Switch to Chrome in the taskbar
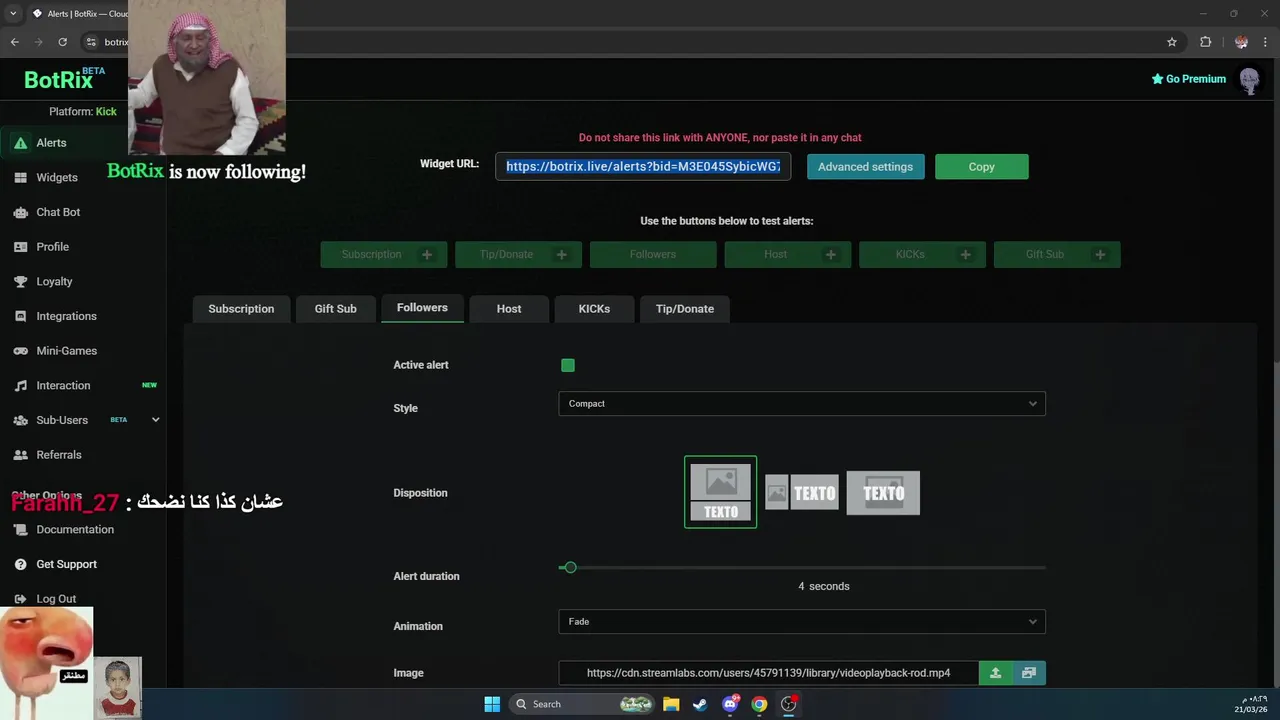This screenshot has height=720, width=1280. click(x=759, y=704)
